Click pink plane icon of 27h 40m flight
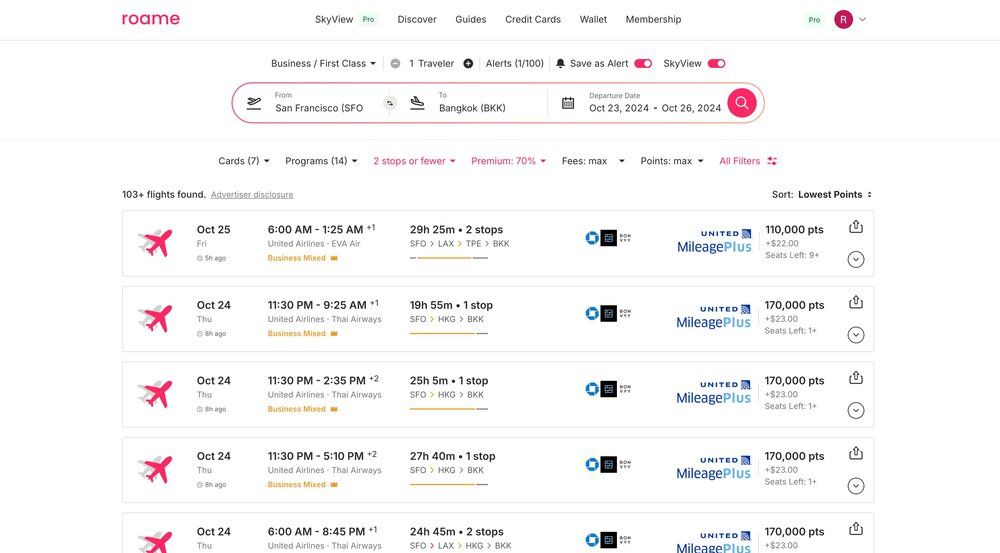 [x=156, y=469]
